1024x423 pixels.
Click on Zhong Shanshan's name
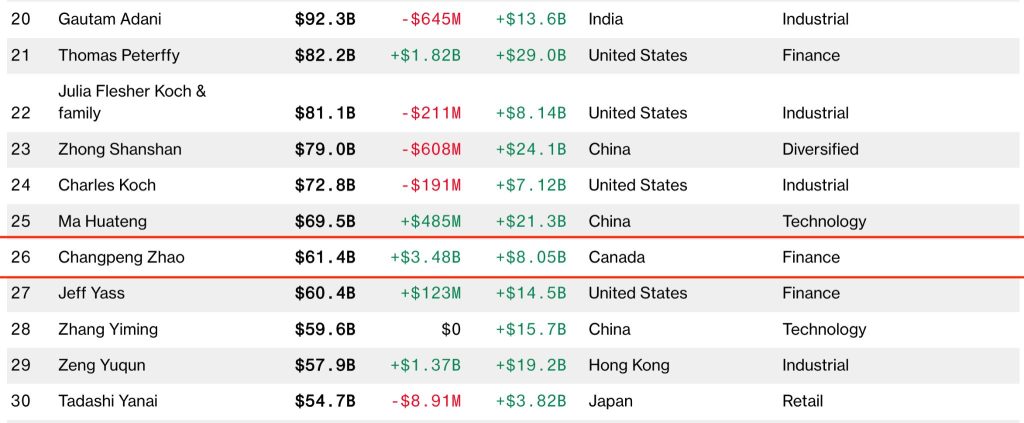120,149
